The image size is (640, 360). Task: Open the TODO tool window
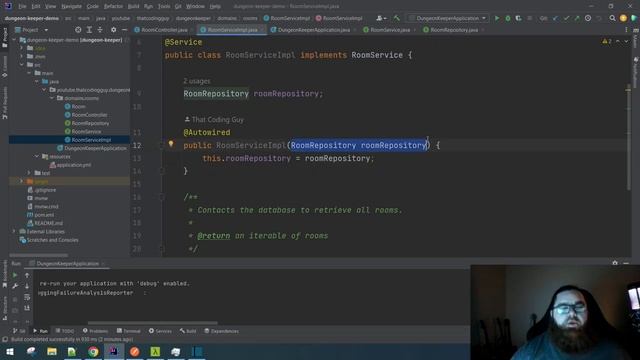[65, 331]
